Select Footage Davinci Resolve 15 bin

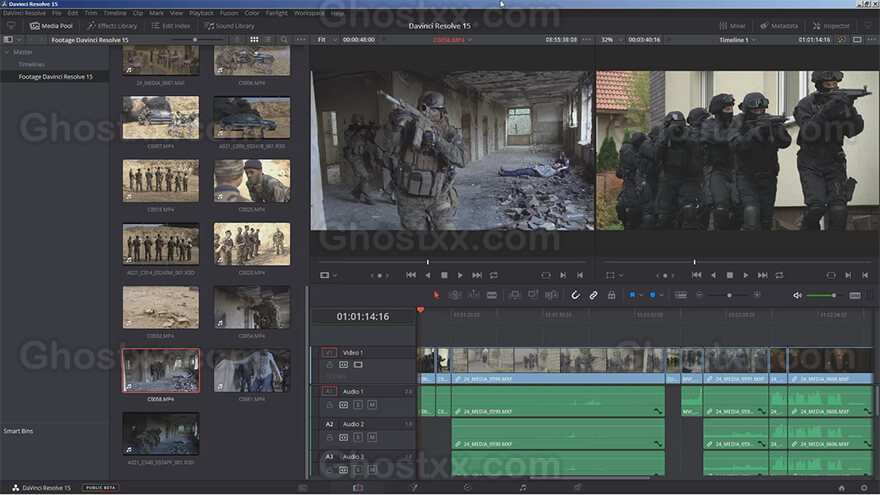[x=56, y=77]
